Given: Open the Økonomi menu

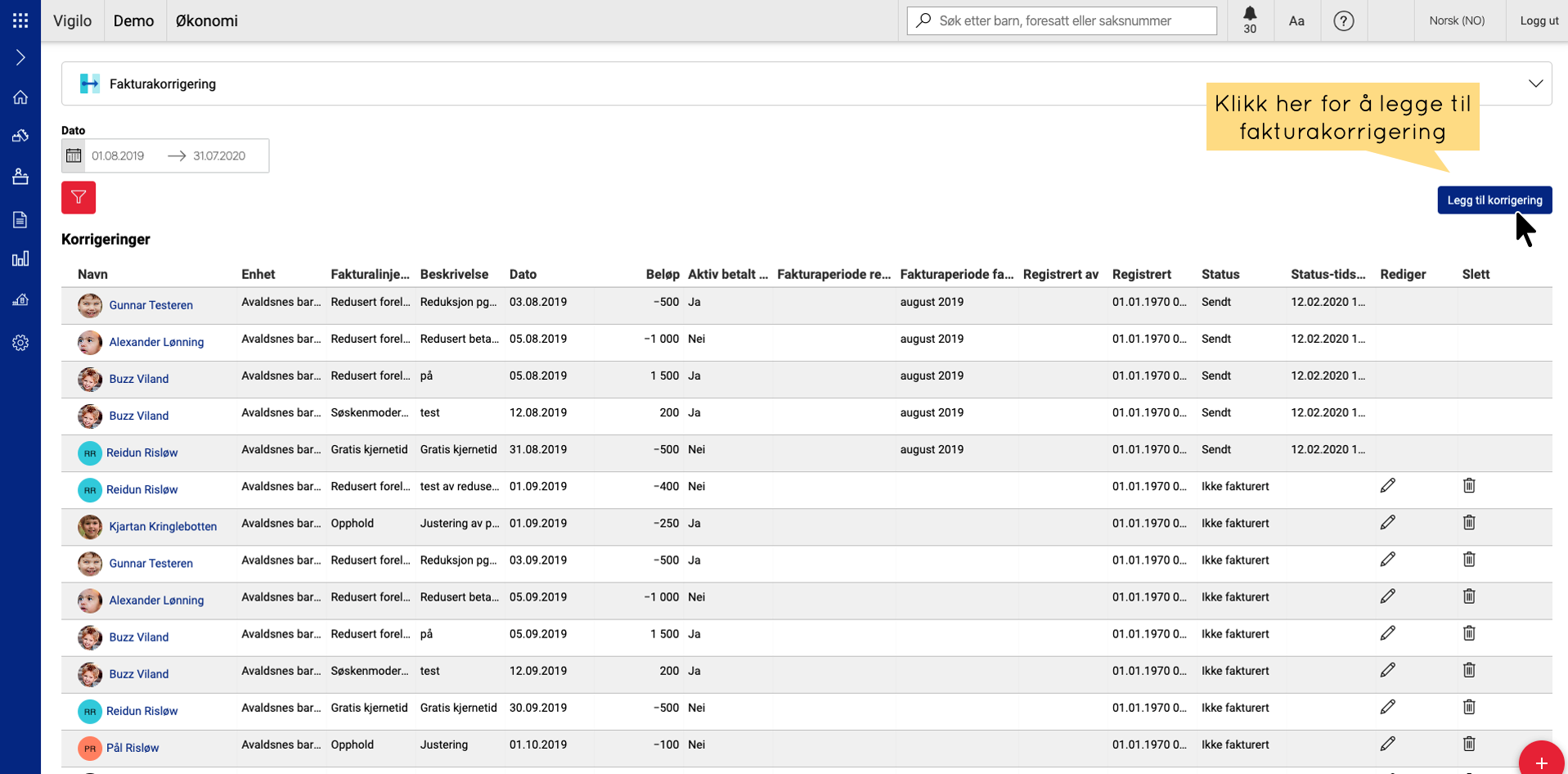Looking at the screenshot, I should pyautogui.click(x=206, y=21).
